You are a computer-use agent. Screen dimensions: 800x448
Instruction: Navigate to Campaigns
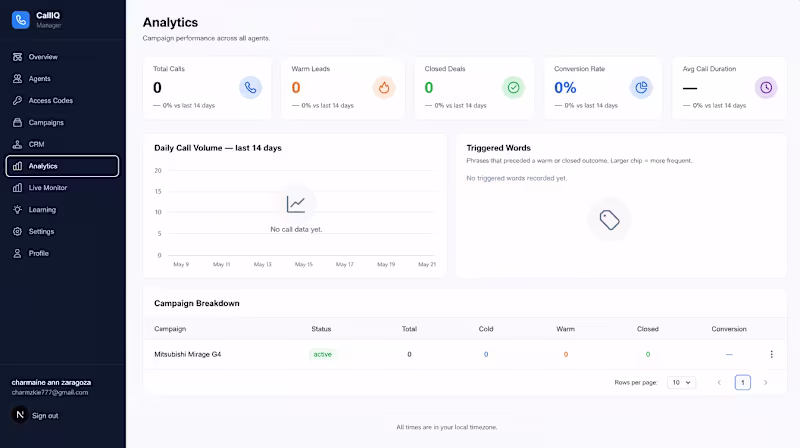[62, 122]
